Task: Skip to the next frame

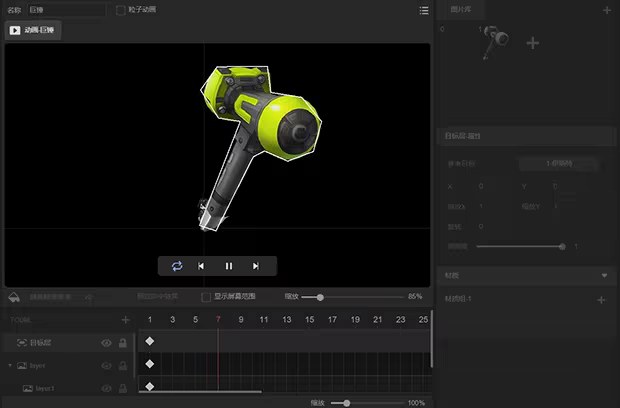Action: [256, 266]
